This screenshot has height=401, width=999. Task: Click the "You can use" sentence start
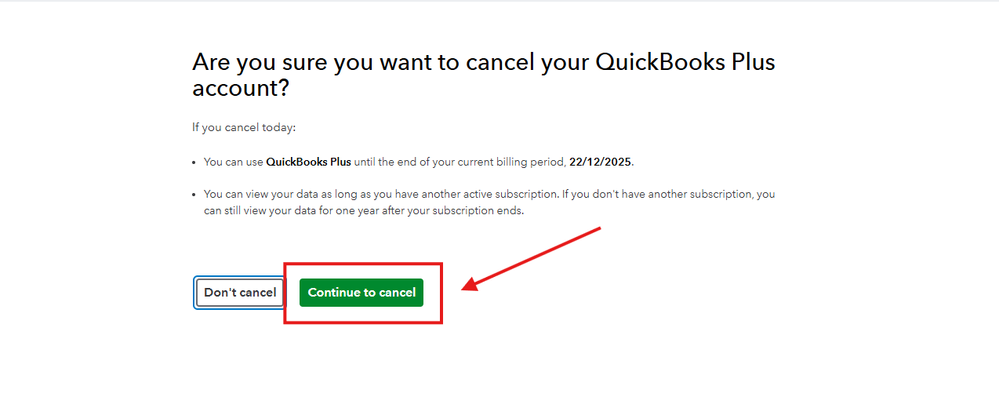(x=233, y=161)
